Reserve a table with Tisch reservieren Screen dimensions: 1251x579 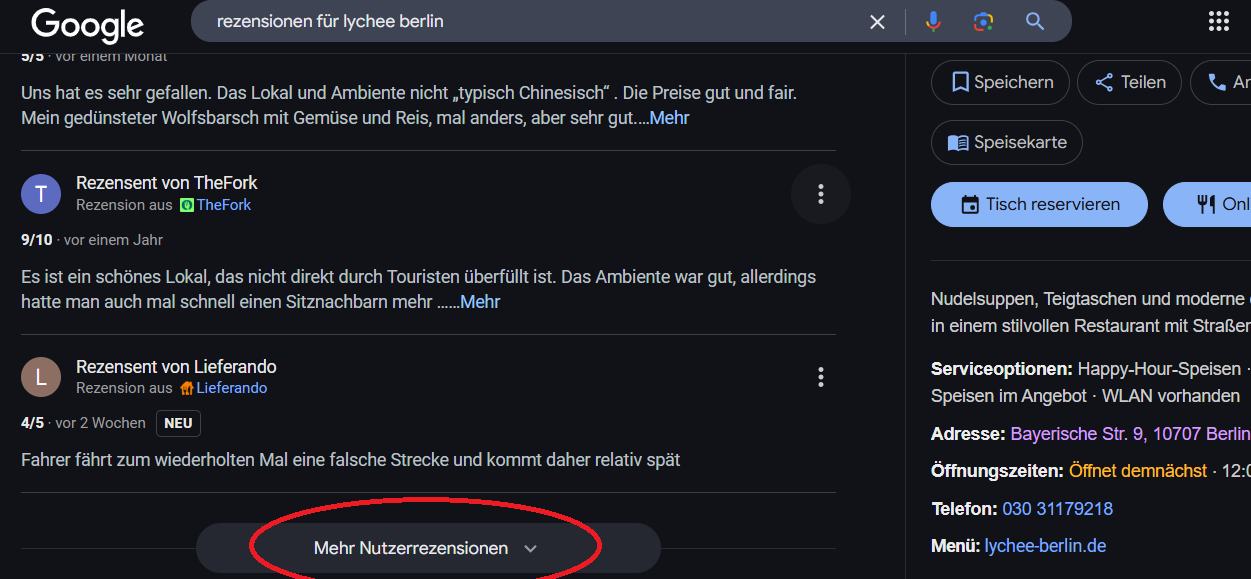(1039, 204)
